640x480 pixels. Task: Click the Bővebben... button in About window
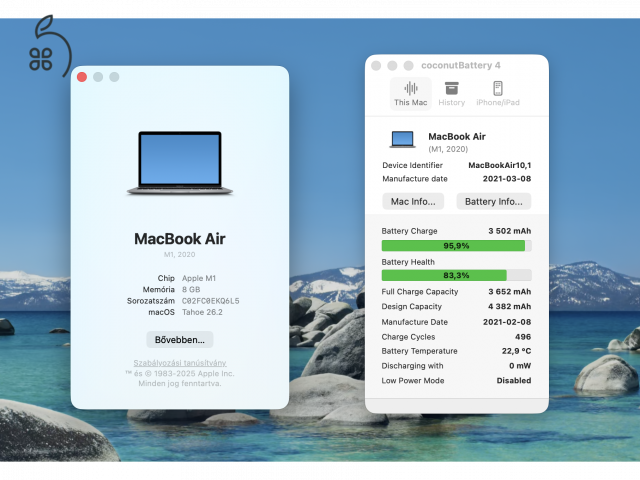click(x=180, y=340)
